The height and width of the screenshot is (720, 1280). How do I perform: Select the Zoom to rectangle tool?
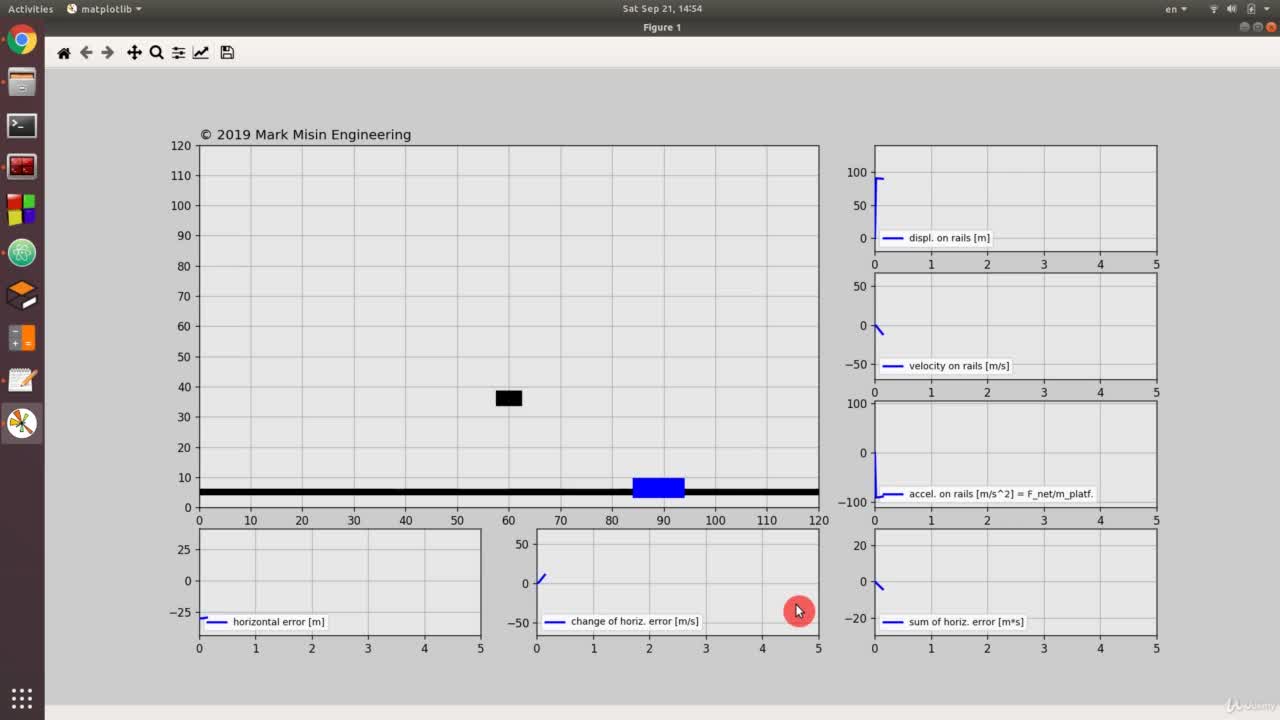[x=156, y=53]
